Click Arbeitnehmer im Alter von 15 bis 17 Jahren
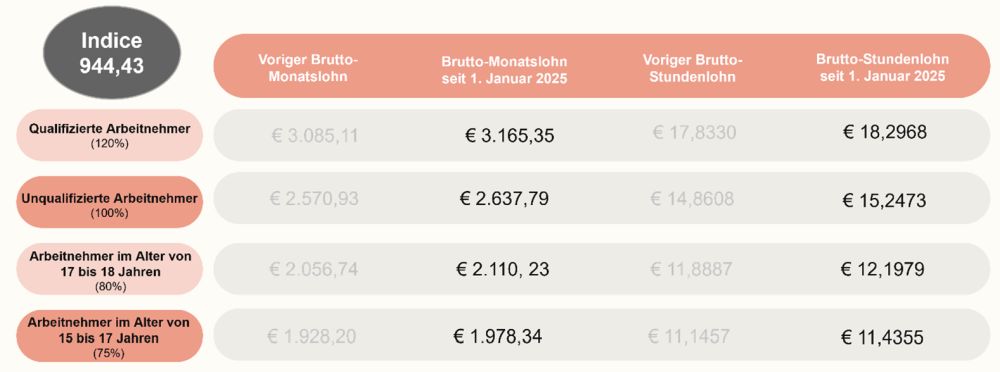Screen dimensions: 1000x372 (110, 336)
